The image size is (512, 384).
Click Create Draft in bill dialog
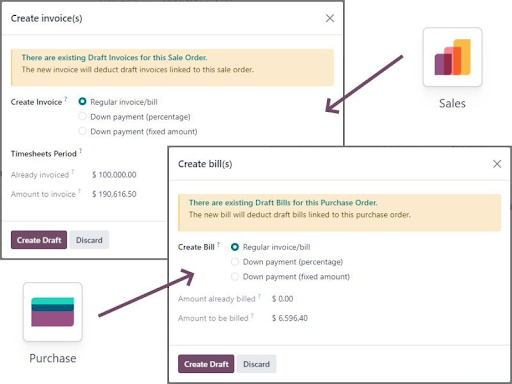206,364
